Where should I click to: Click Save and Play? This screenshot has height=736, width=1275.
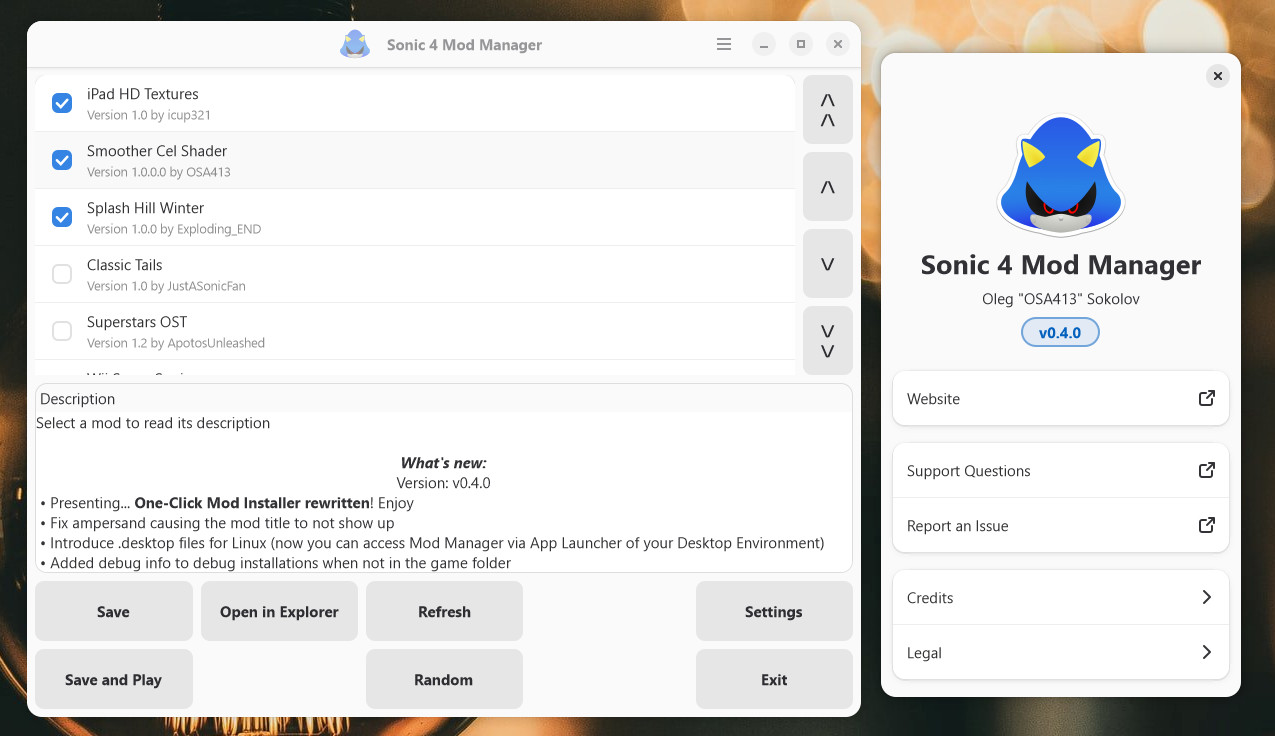click(113, 679)
